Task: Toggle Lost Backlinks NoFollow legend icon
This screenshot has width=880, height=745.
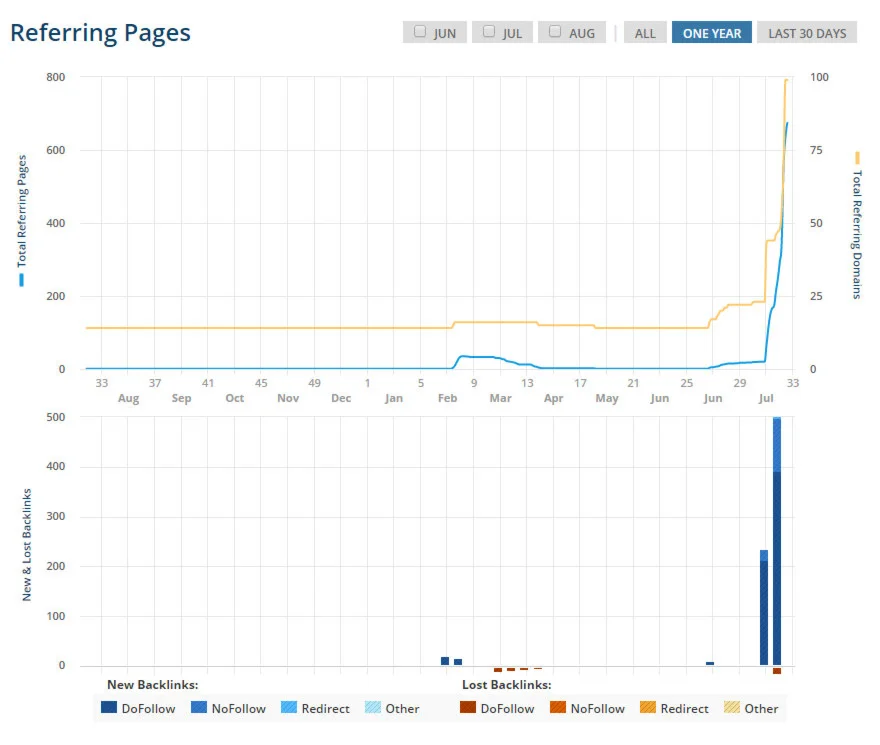Action: tap(558, 707)
